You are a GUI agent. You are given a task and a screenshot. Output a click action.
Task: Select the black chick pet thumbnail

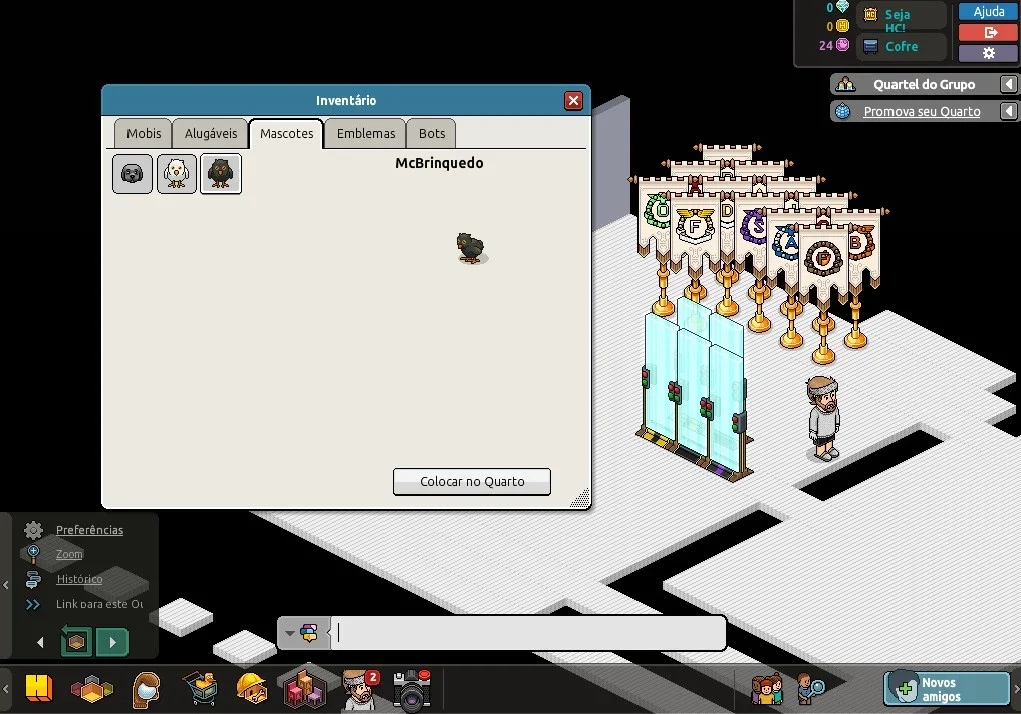221,174
